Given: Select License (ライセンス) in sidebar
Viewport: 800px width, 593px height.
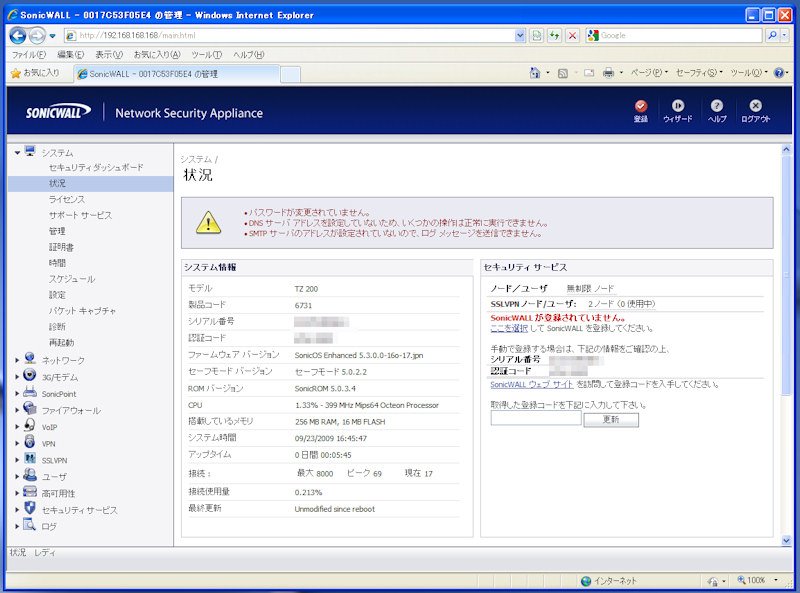Looking at the screenshot, I should 67,200.
